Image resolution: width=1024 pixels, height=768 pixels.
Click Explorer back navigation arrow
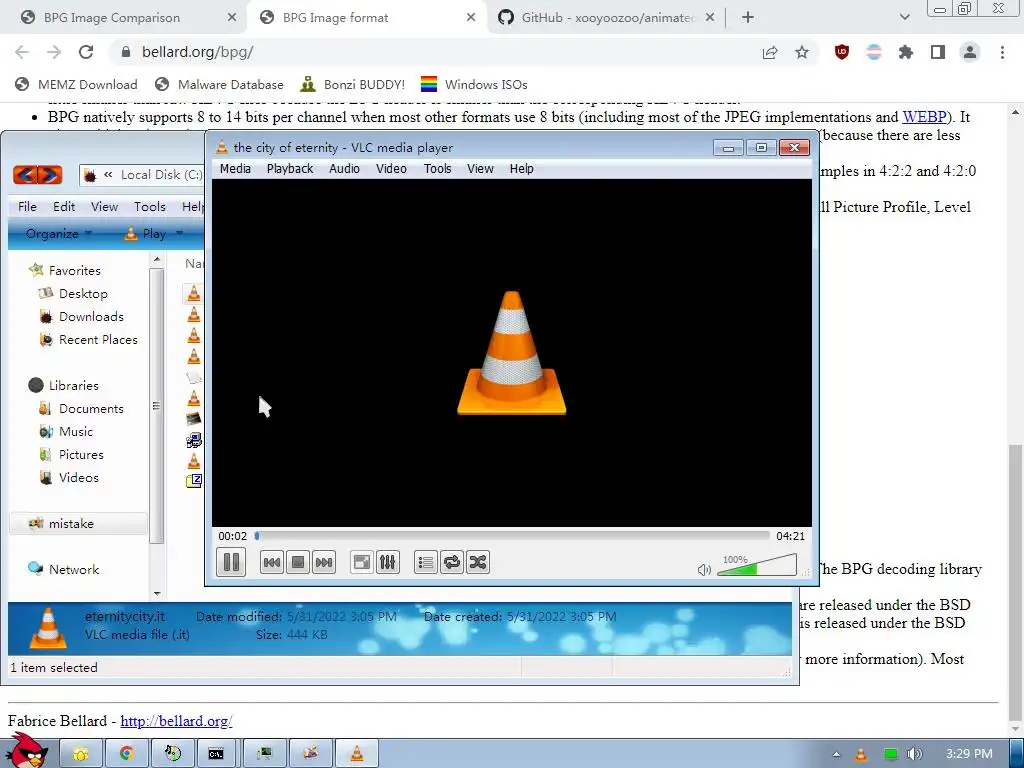(25, 175)
